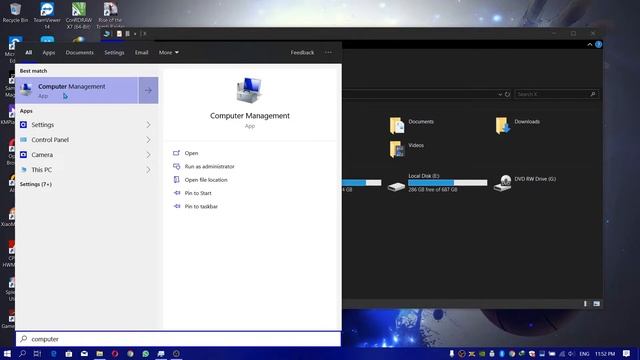
Task: Click the Settings app icon in results
Action: pyautogui.click(x=24, y=125)
